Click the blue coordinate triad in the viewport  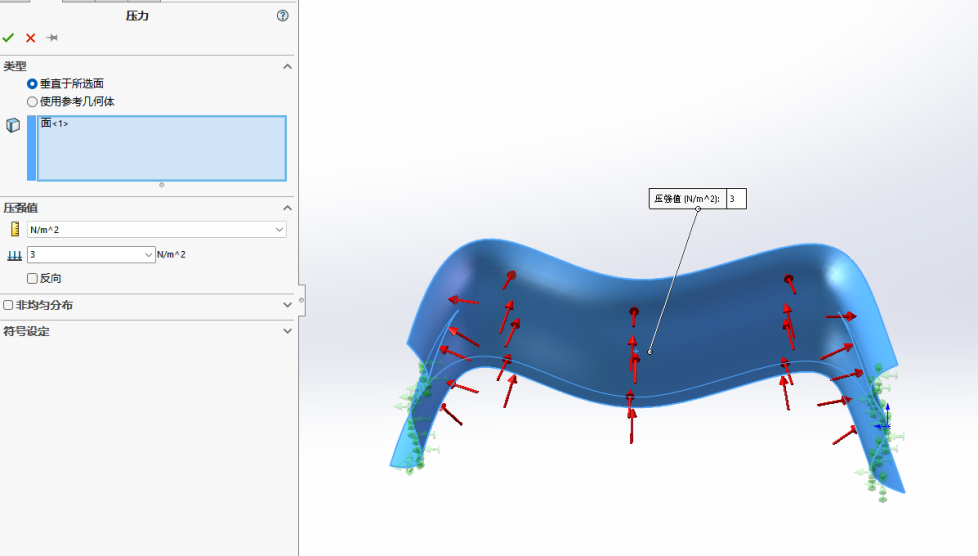[x=885, y=419]
